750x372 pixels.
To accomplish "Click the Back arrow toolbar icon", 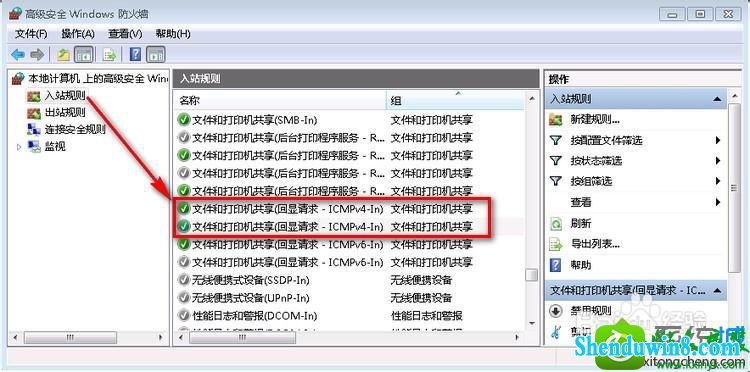I will (18, 55).
